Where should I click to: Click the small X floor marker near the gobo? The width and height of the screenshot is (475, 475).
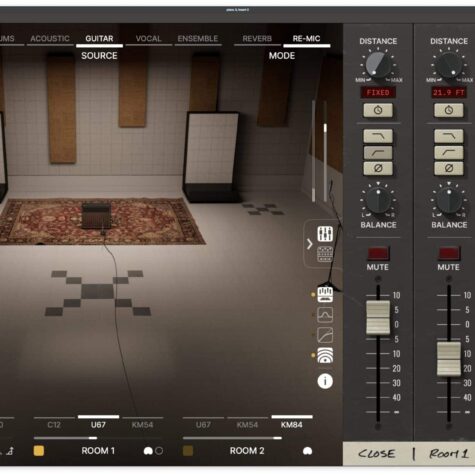coord(263,209)
